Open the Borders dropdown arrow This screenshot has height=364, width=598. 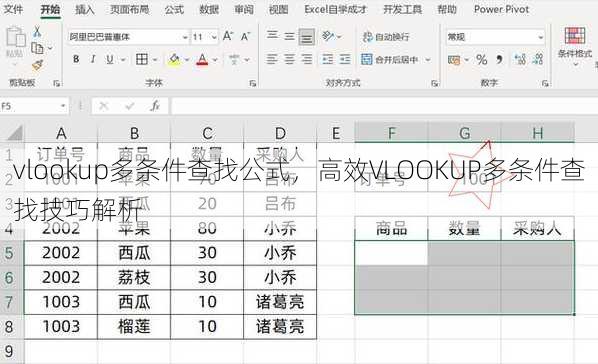coord(155,60)
